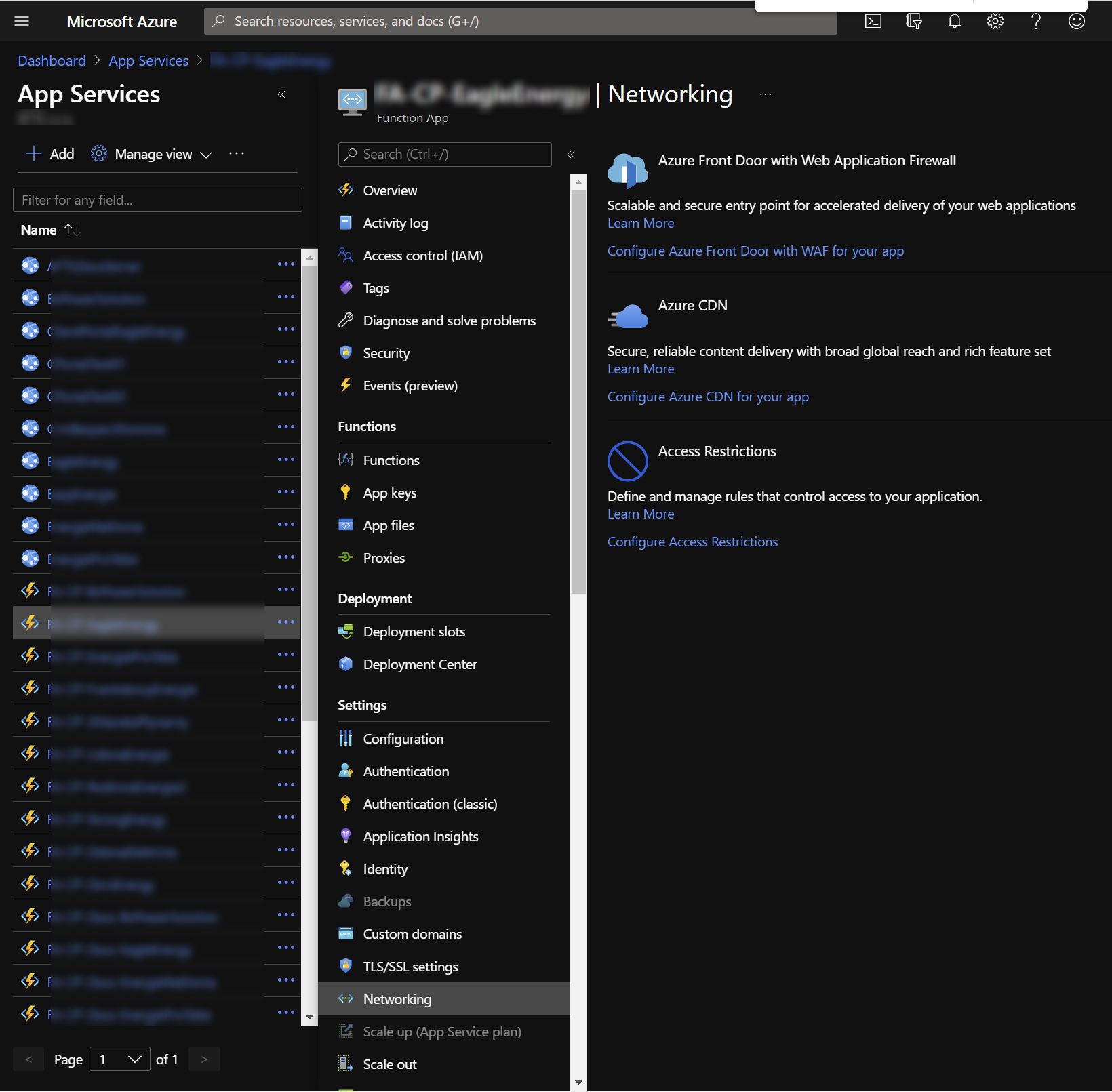The height and width of the screenshot is (1092, 1112).
Task: Click the resource menu Search (Ctrl+/) box
Action: tap(445, 155)
